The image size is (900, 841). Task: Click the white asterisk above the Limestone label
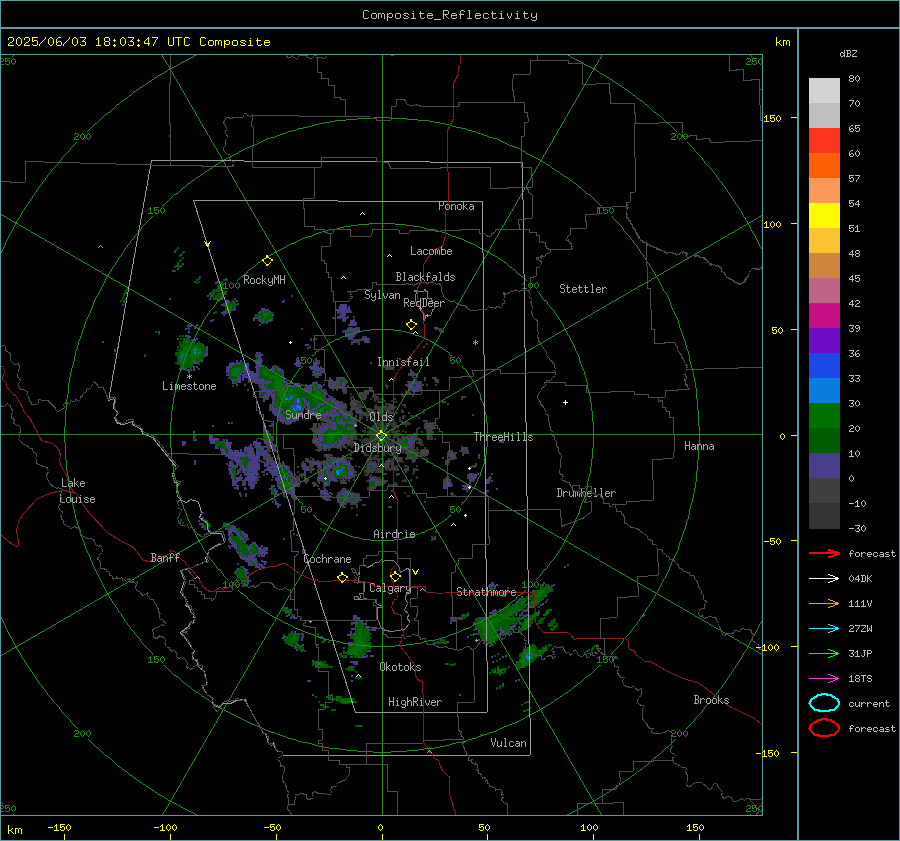[189, 377]
